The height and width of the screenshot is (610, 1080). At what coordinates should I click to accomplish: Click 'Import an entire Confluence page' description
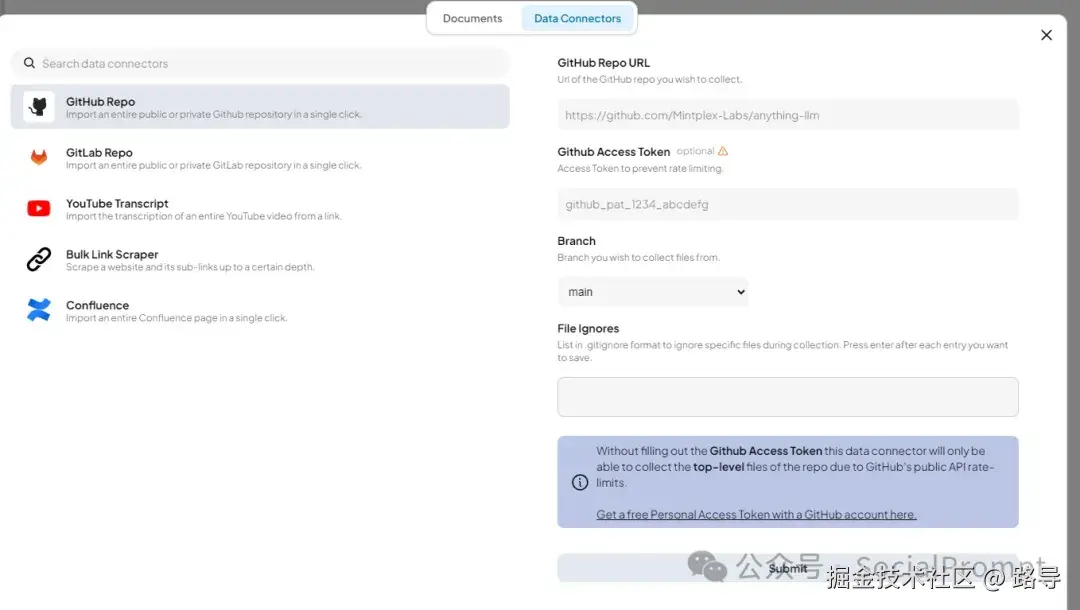[x=176, y=318]
